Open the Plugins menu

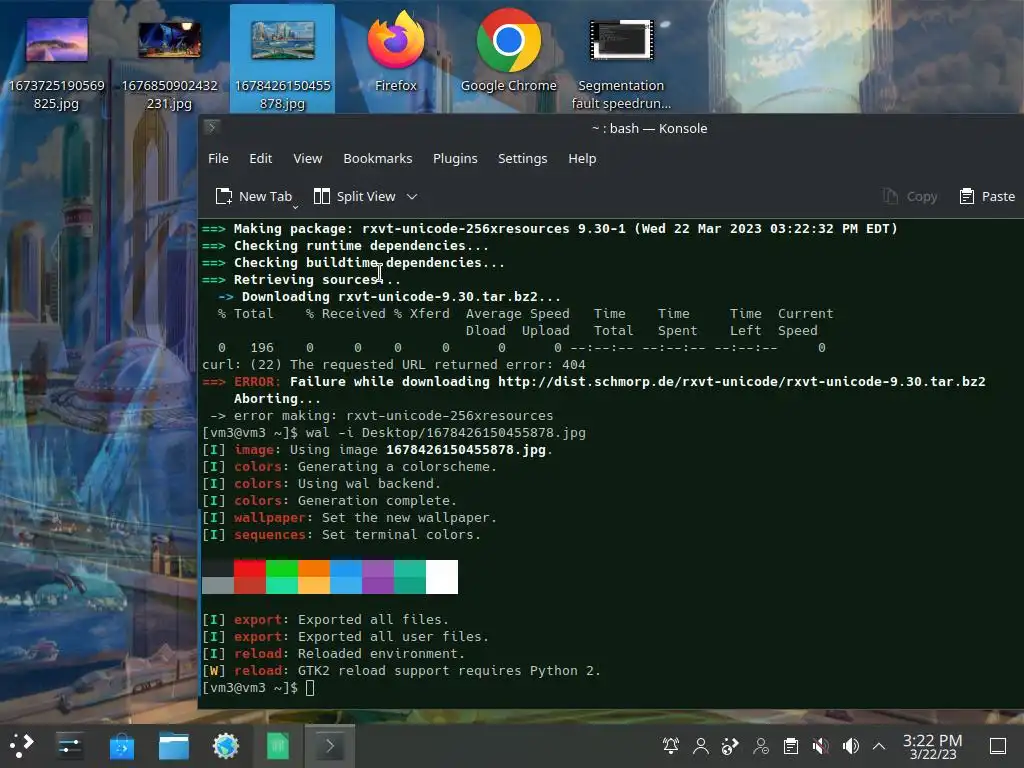pyautogui.click(x=455, y=159)
